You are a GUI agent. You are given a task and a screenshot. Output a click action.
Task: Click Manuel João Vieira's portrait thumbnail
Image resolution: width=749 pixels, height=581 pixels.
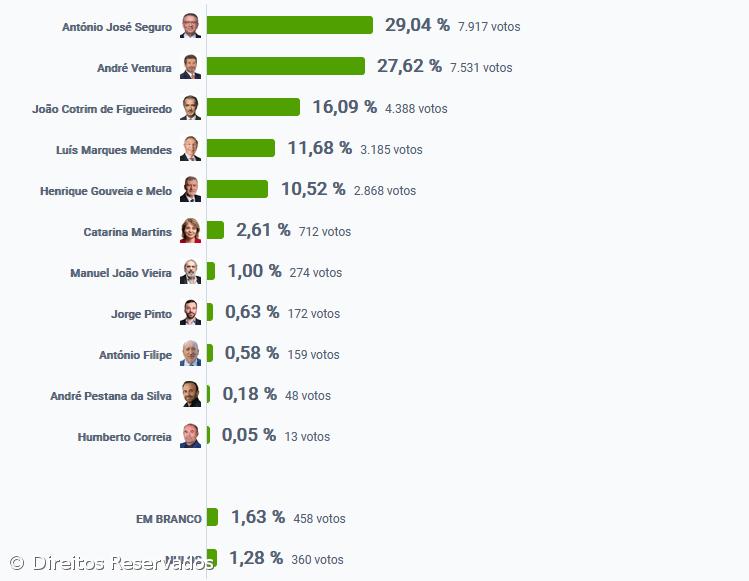(190, 272)
